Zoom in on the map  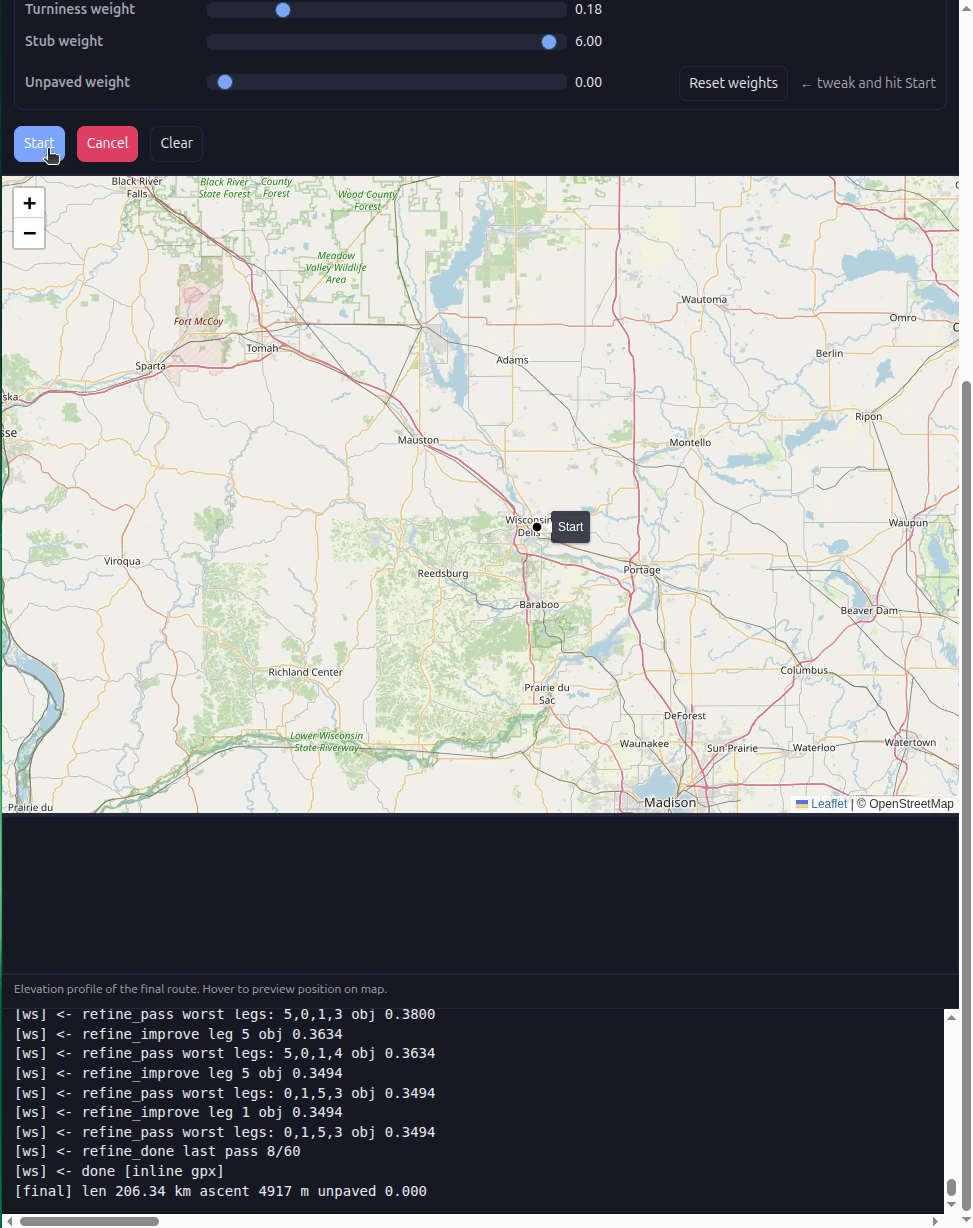coord(29,203)
